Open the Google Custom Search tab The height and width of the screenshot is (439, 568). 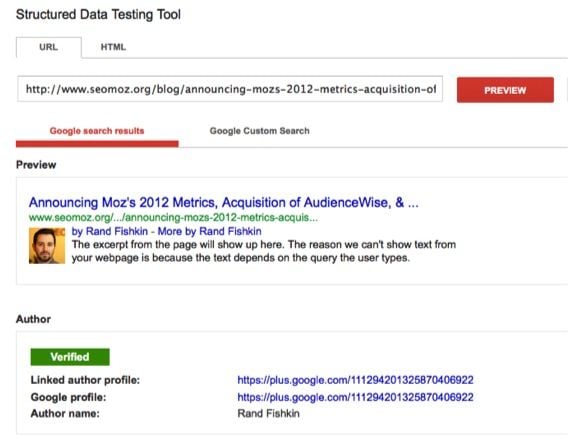(x=259, y=131)
